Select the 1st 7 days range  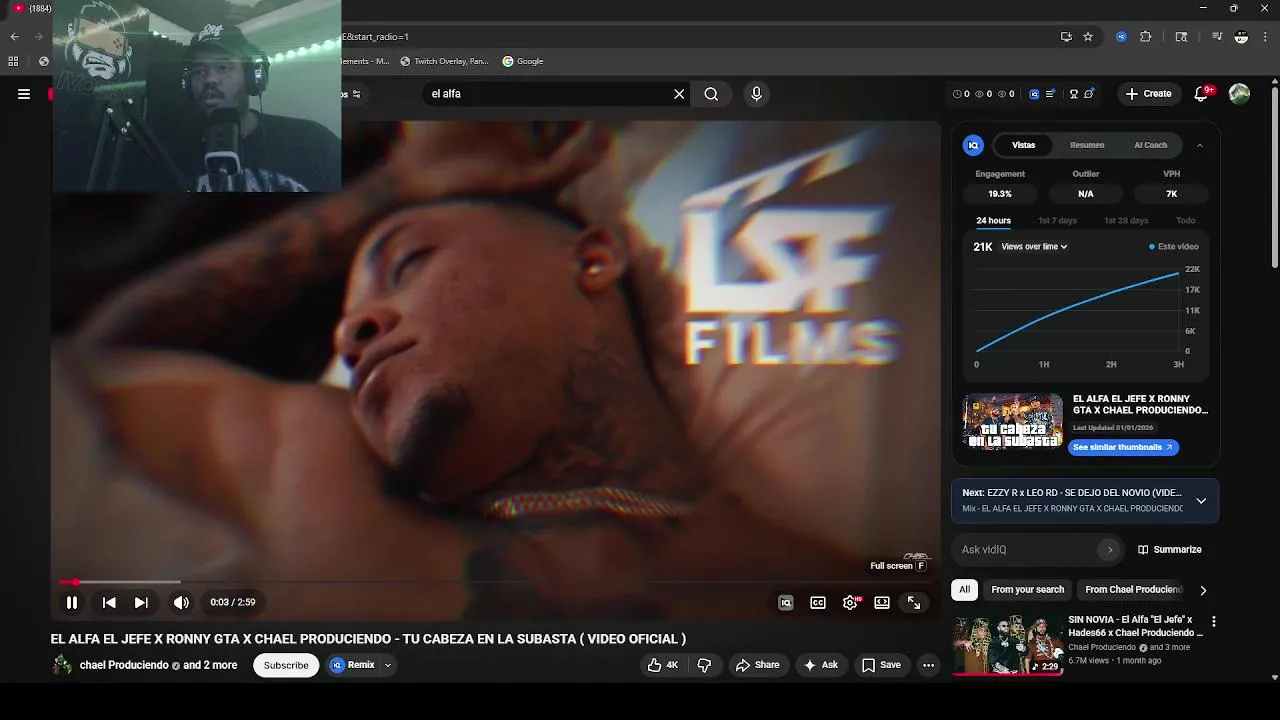click(x=1057, y=220)
